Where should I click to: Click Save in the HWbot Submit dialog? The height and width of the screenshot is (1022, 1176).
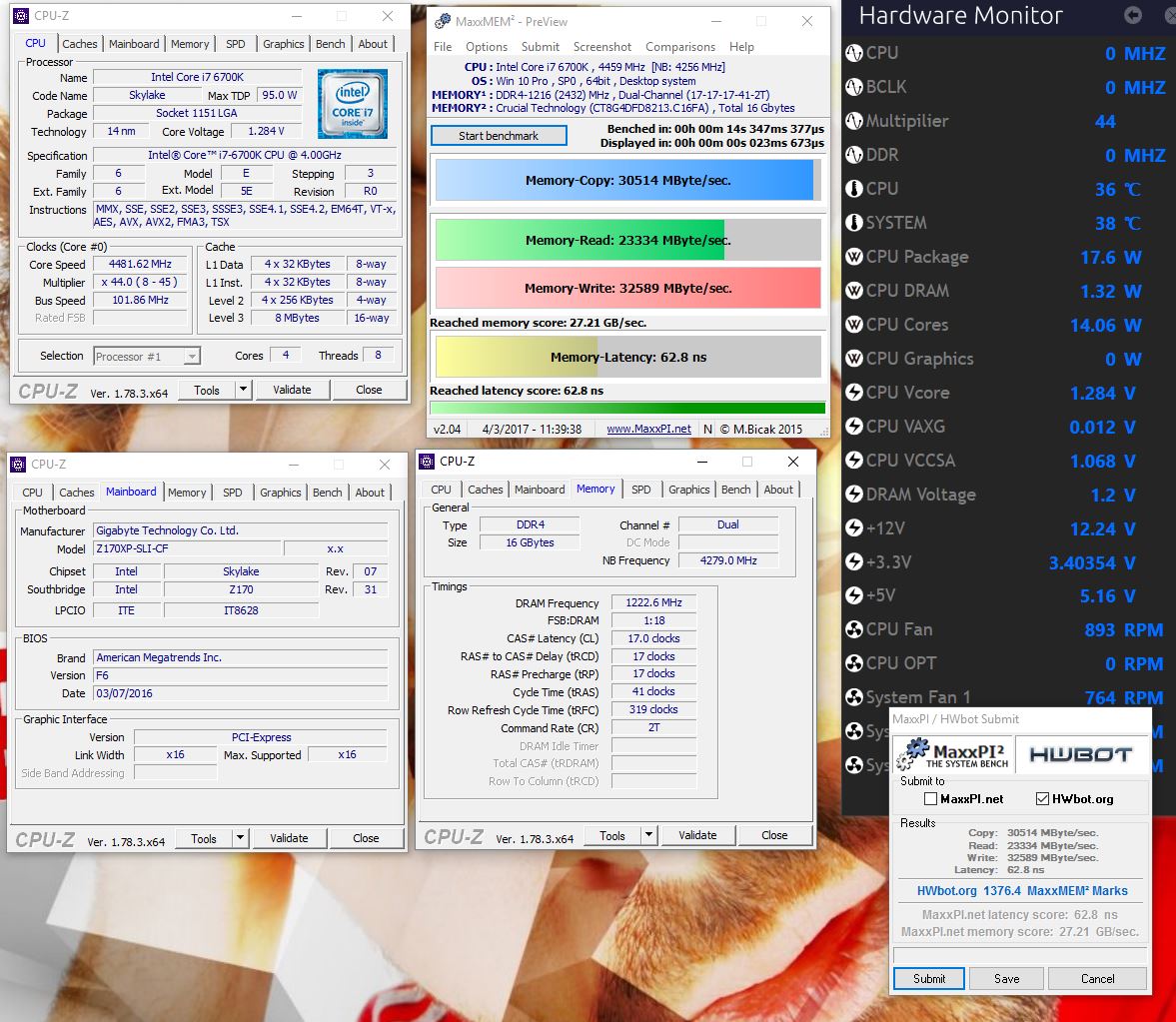tap(1006, 978)
